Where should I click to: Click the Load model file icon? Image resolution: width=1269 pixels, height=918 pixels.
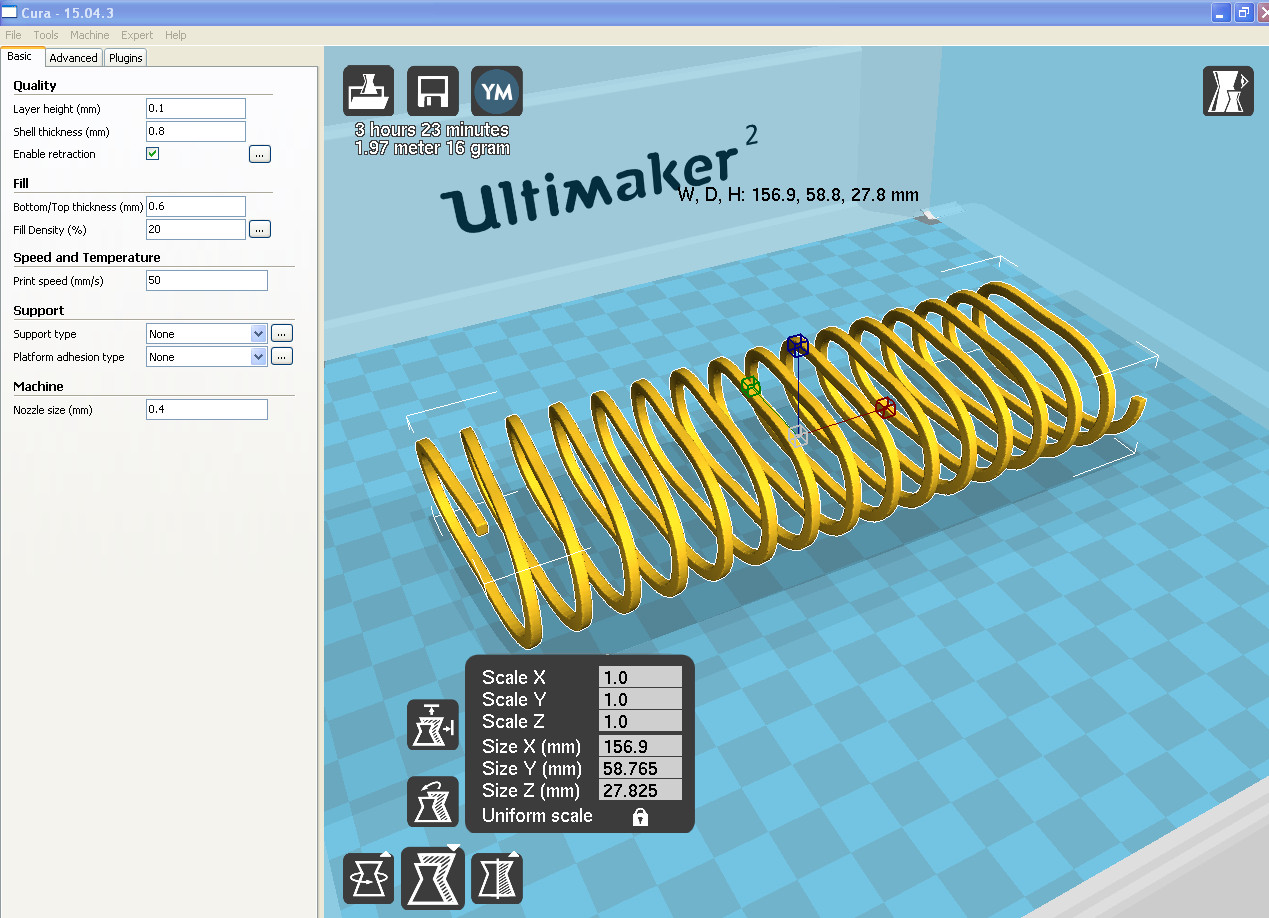368,90
